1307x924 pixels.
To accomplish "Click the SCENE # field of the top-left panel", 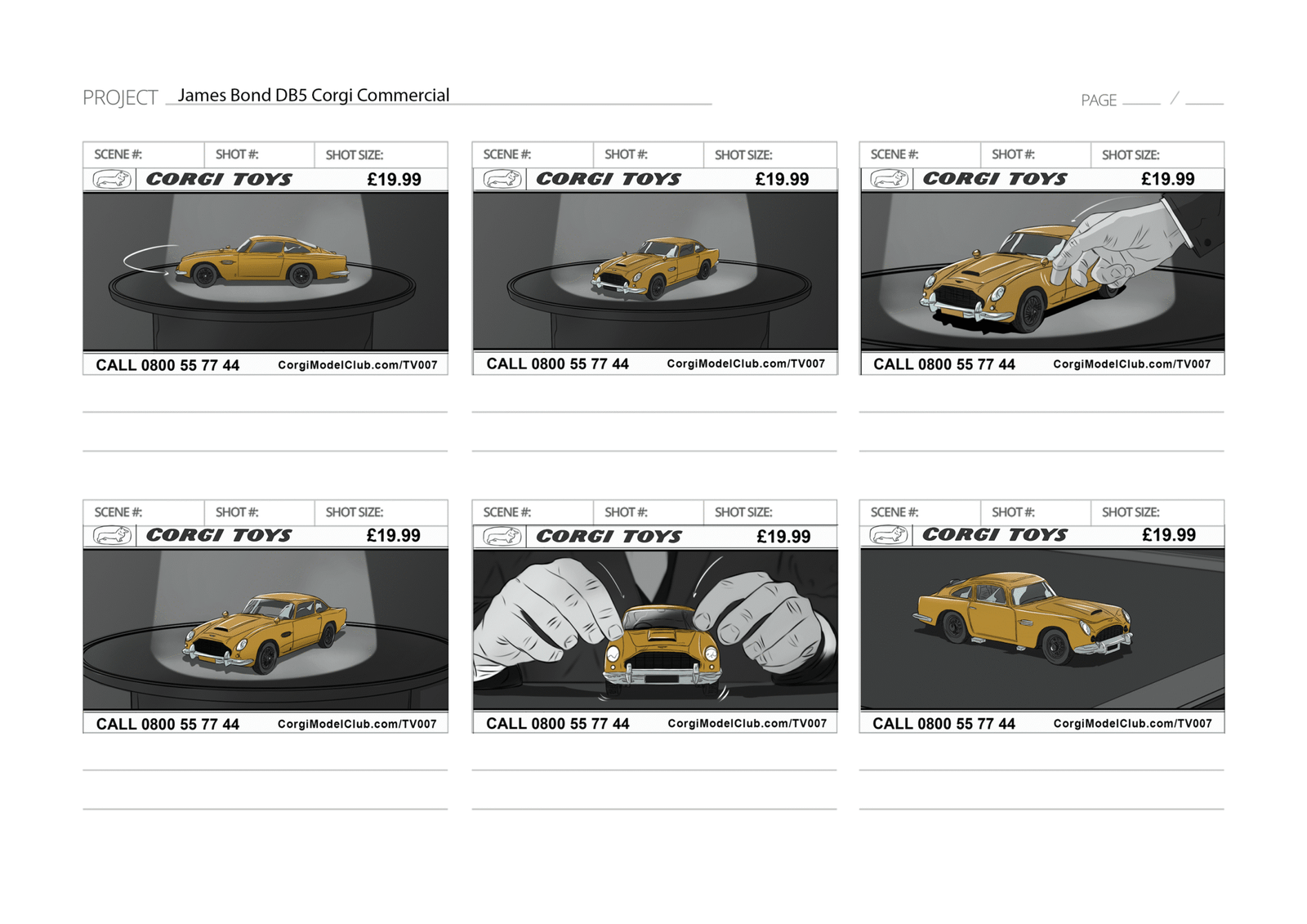I will pos(143,154).
